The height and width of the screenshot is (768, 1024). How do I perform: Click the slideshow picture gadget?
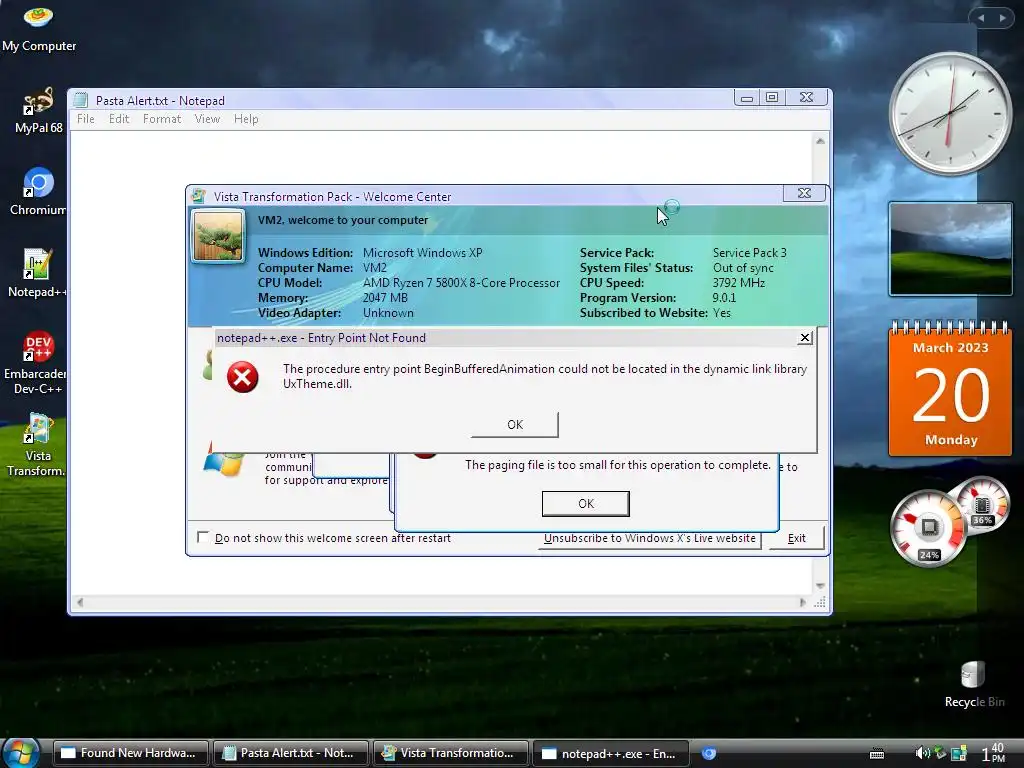(x=950, y=249)
